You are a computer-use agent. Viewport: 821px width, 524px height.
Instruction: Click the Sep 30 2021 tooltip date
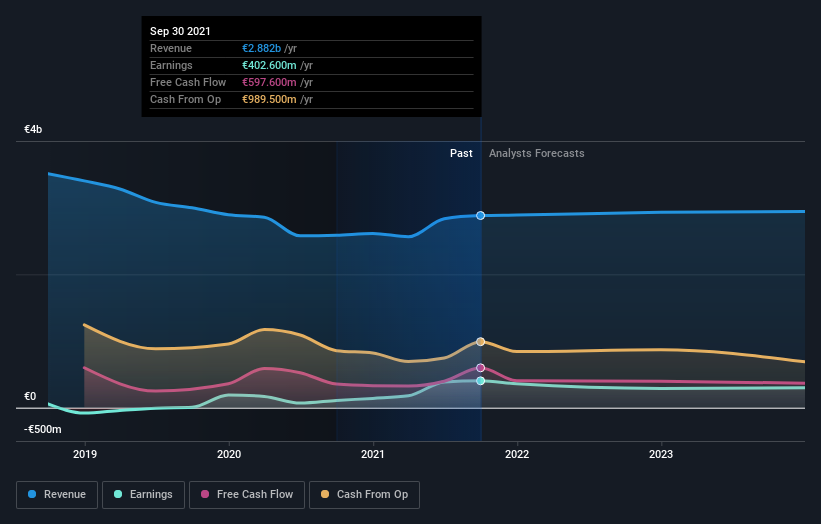click(180, 31)
